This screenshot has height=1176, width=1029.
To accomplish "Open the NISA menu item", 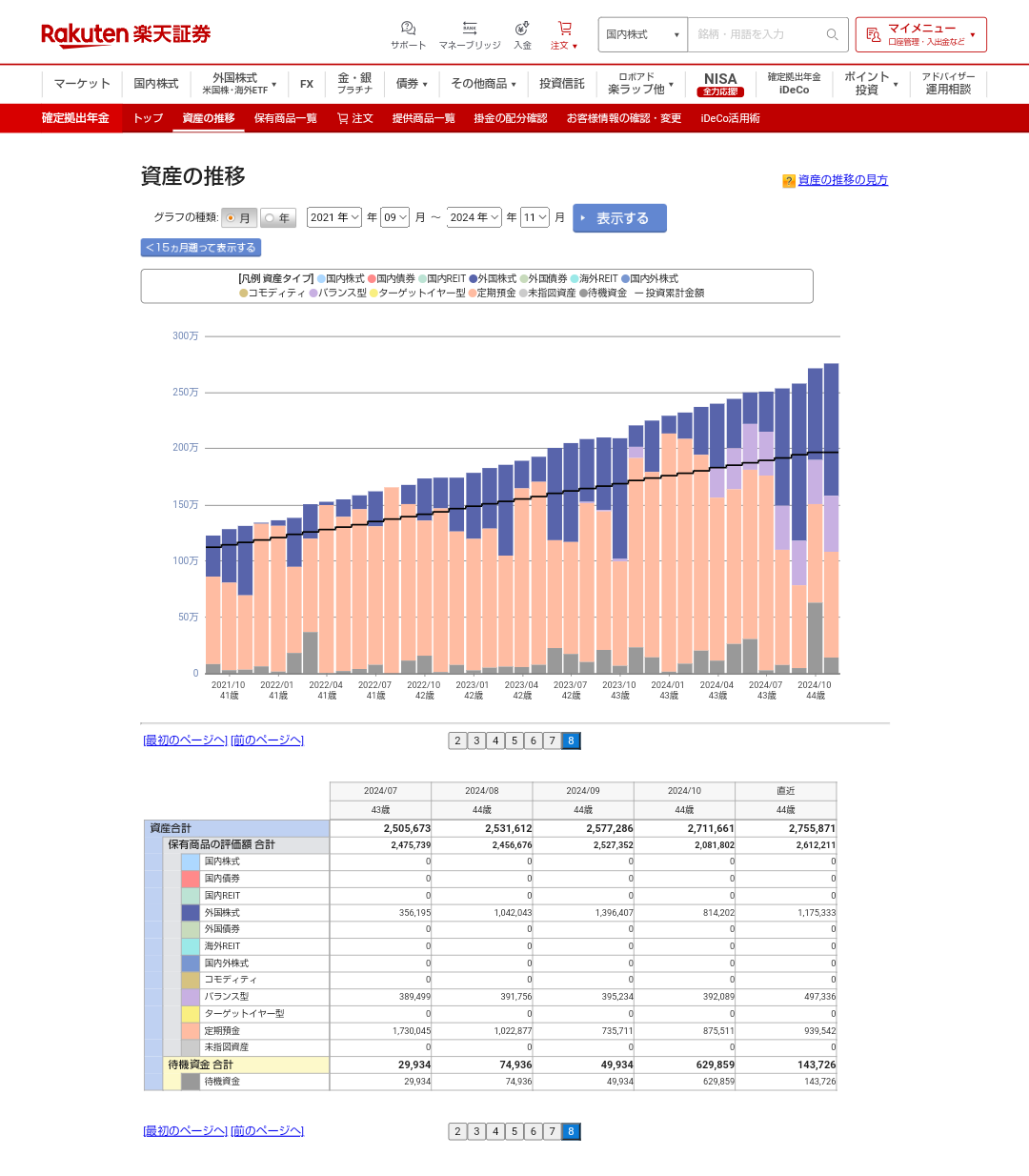I will point(720,84).
